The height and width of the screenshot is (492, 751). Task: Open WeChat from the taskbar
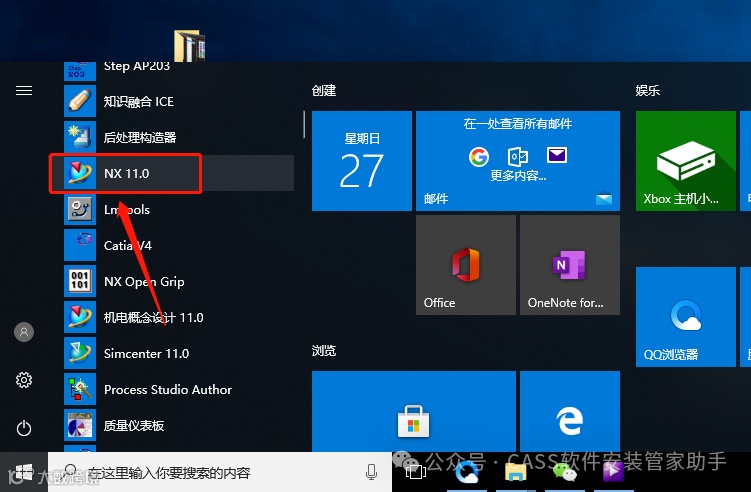565,473
